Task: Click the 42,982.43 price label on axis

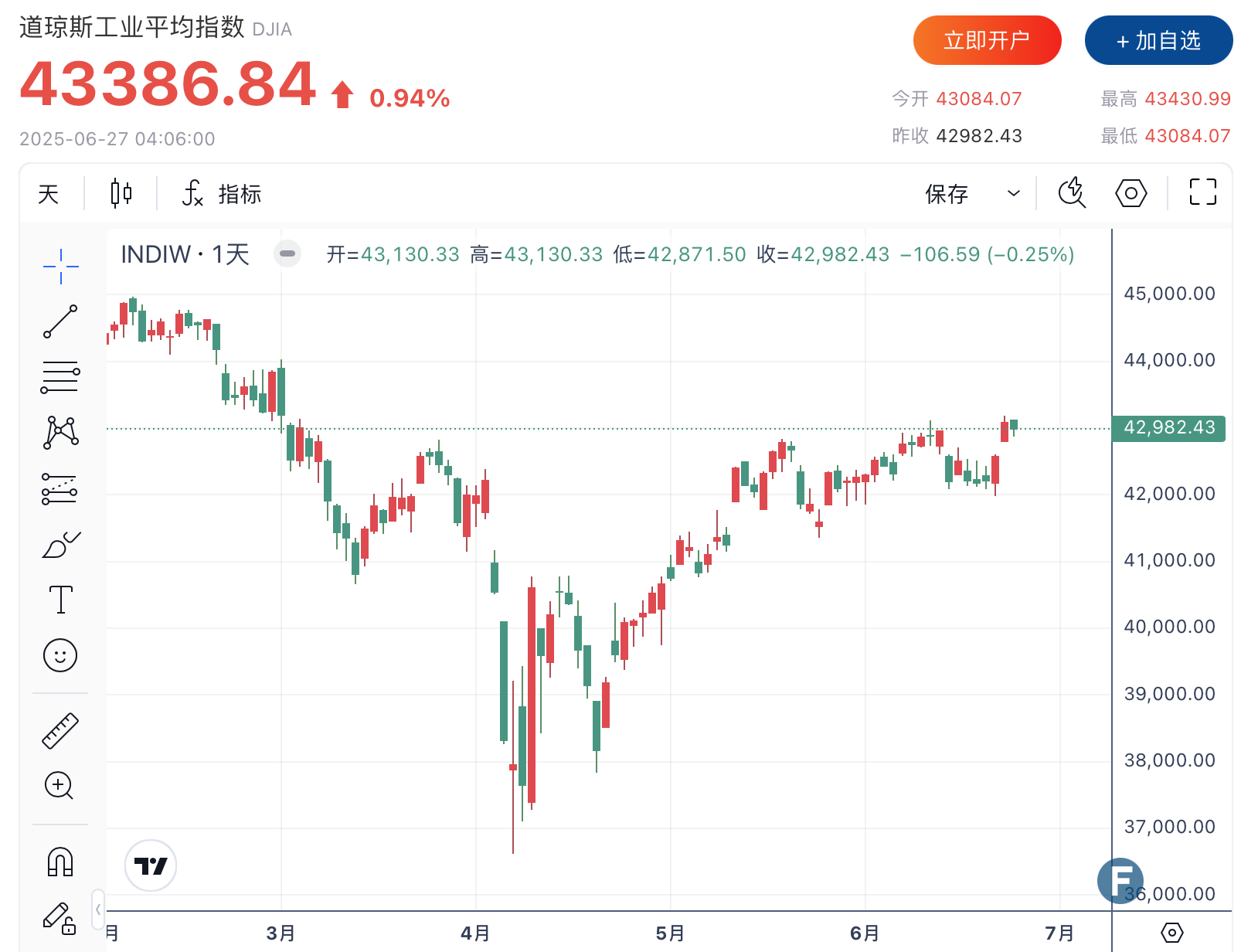Action: (1168, 428)
